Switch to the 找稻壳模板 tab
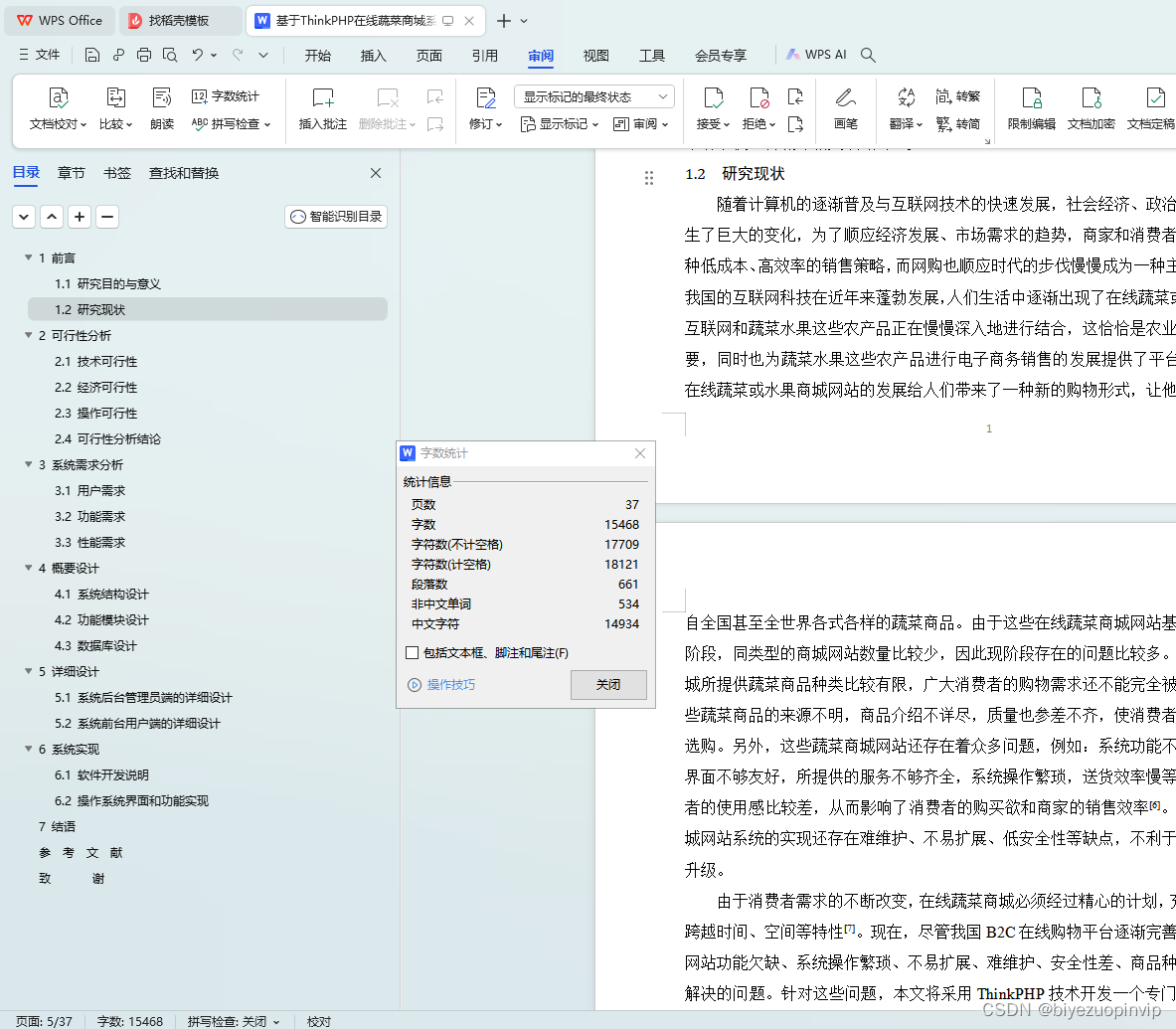This screenshot has height=1029, width=1176. click(179, 21)
